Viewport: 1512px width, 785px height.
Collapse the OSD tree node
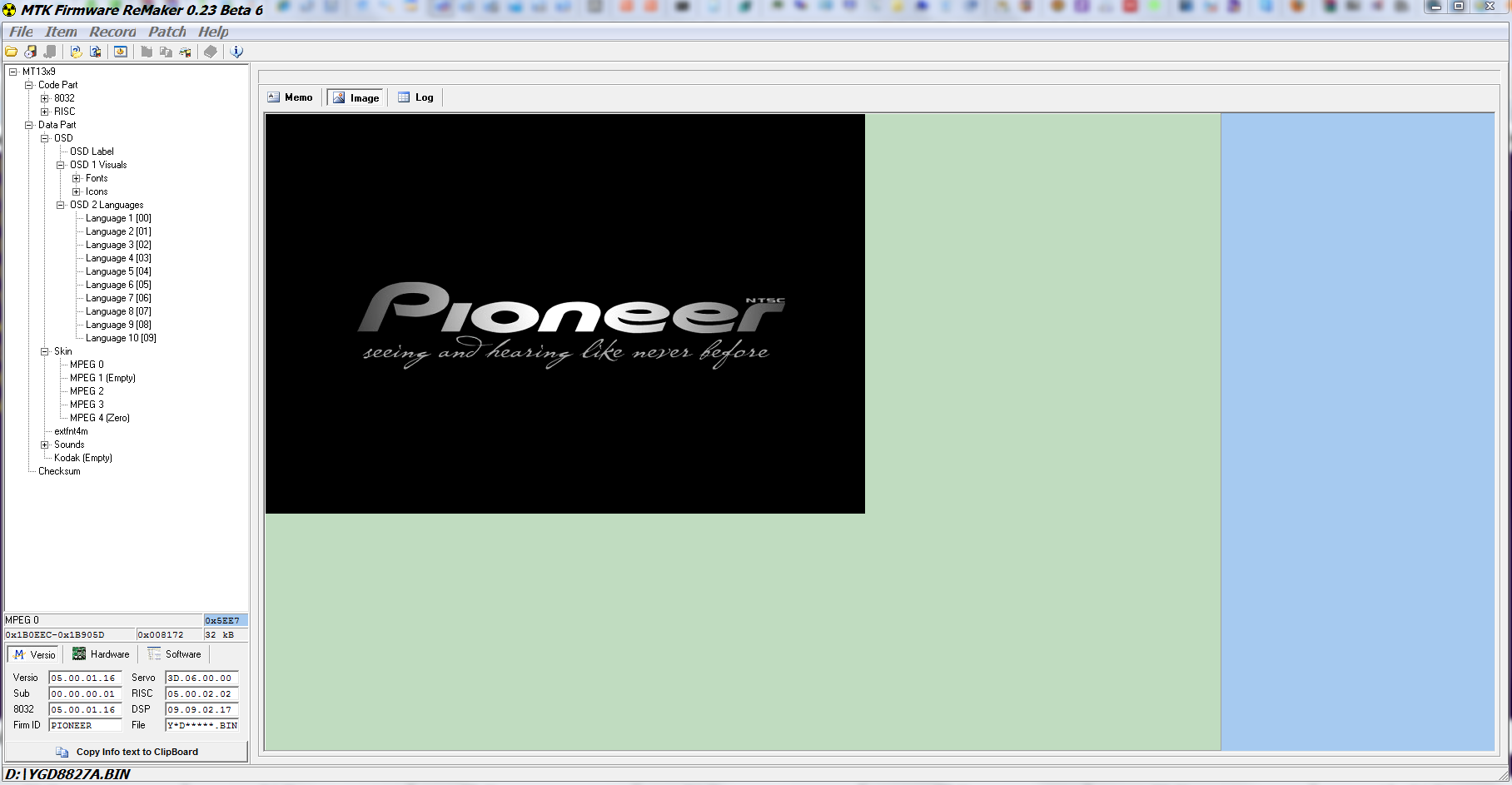[x=45, y=138]
